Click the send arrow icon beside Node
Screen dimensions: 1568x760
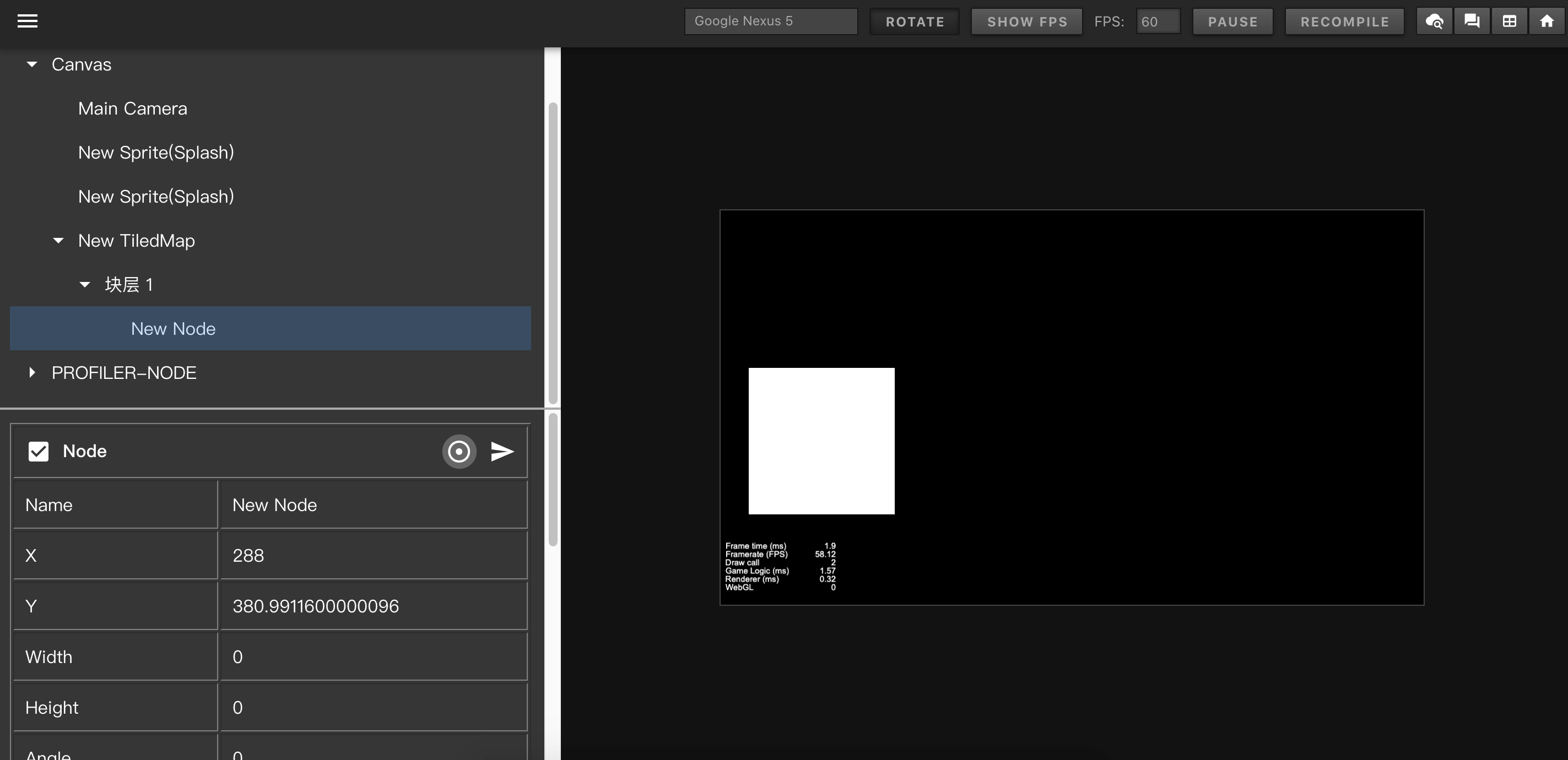click(502, 452)
